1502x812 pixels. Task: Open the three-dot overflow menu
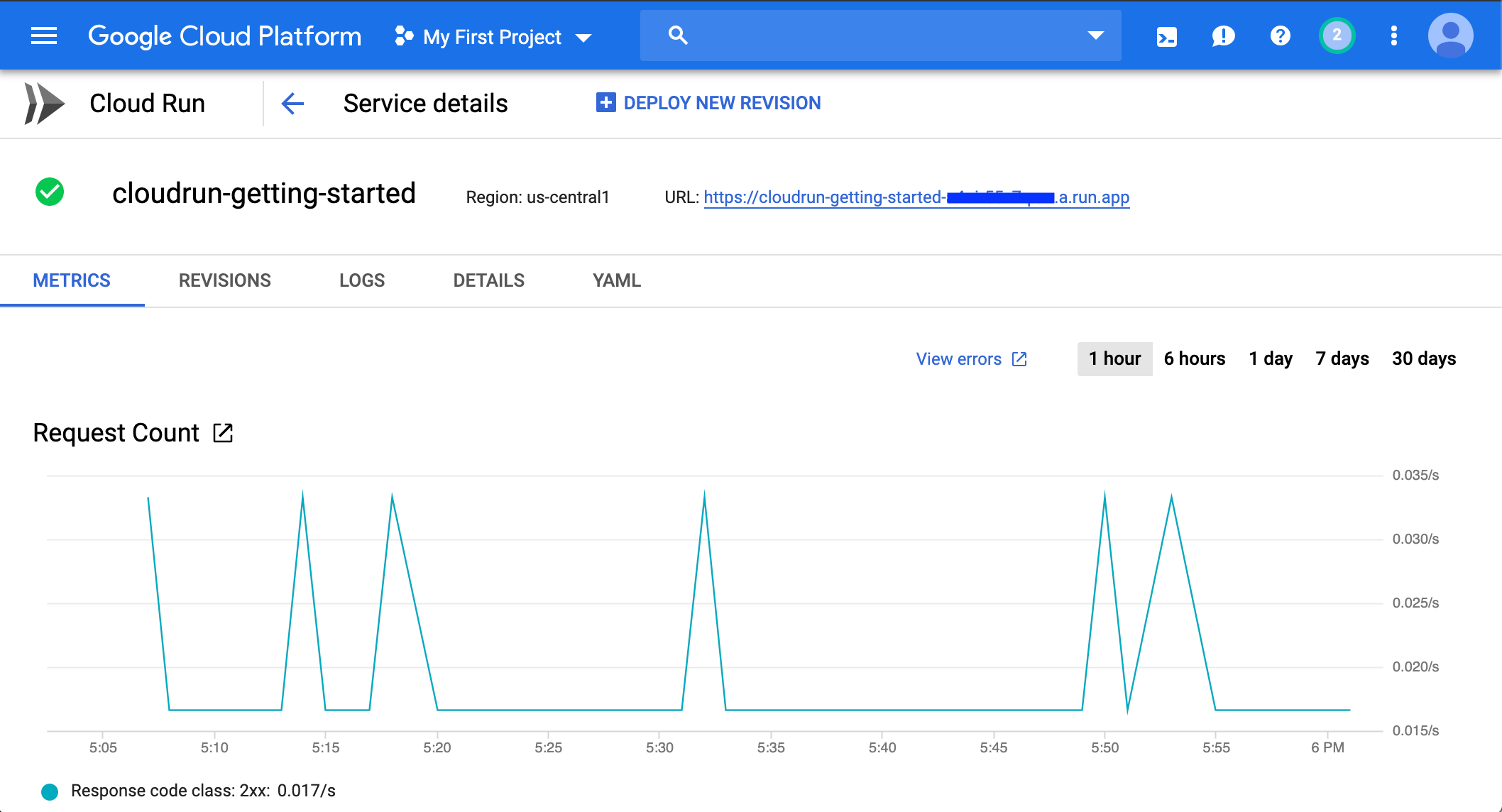pos(1393,35)
